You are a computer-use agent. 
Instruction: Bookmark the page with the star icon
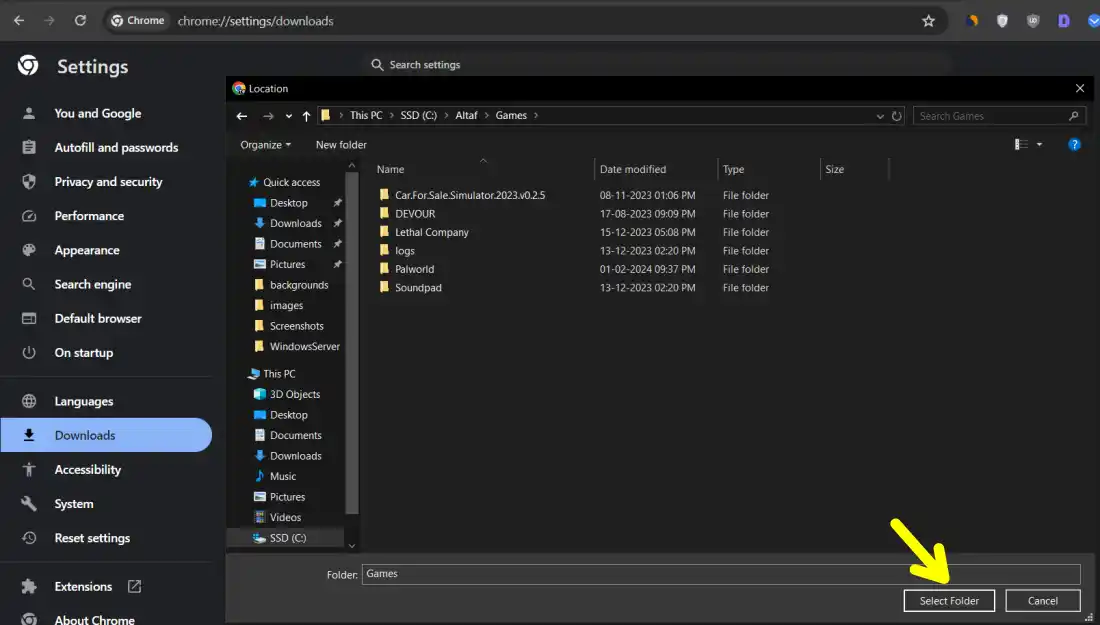click(929, 20)
